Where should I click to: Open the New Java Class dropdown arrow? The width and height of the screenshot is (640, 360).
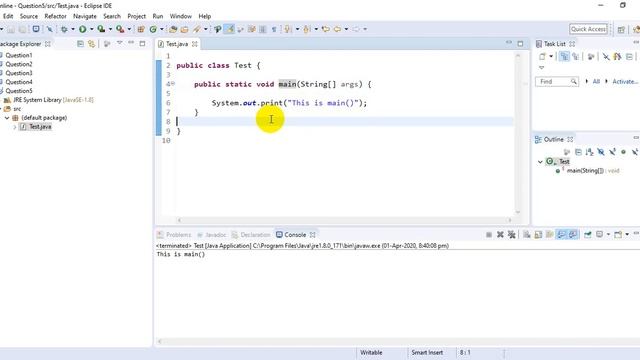tap(162, 29)
